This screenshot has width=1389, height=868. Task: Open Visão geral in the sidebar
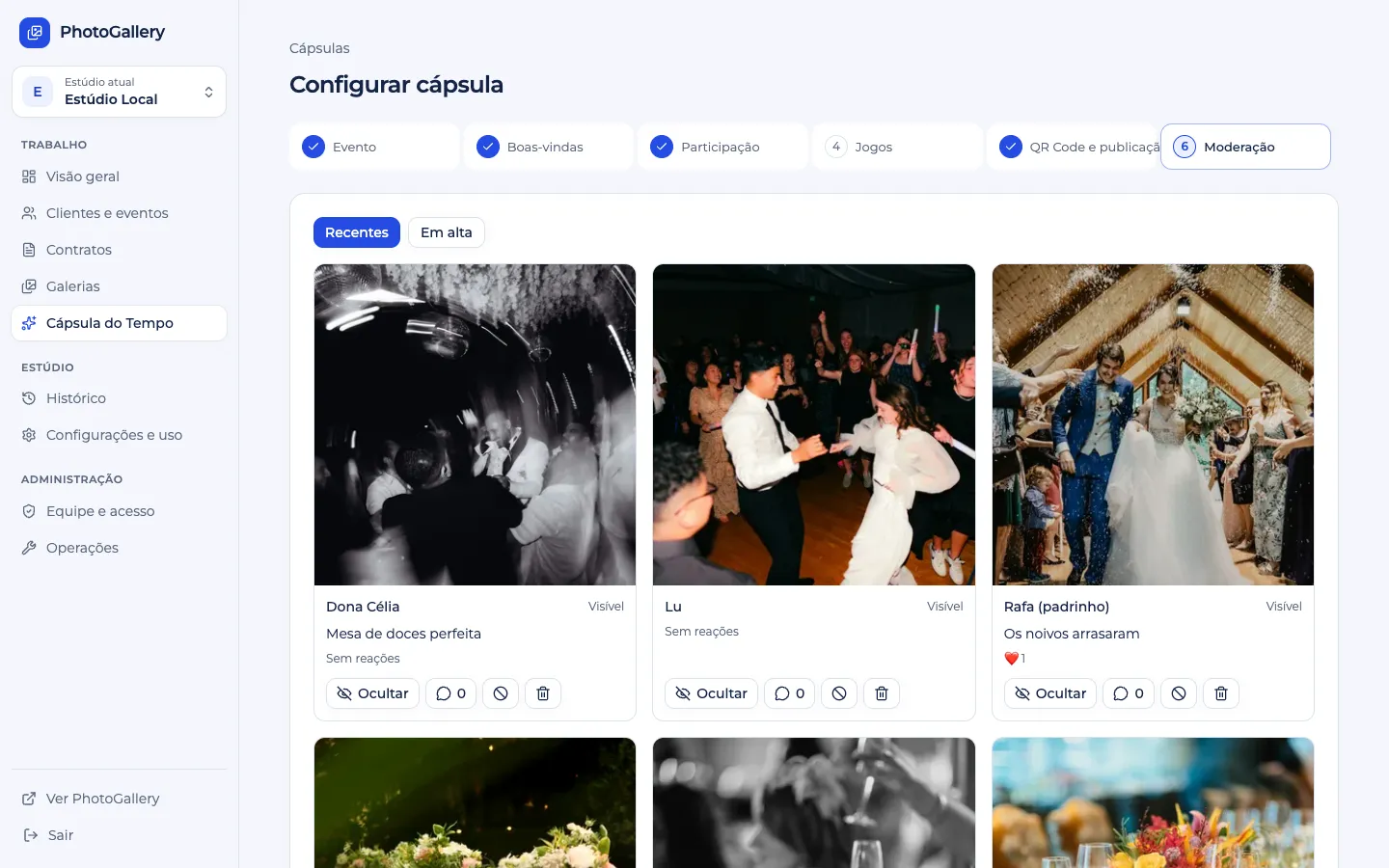point(119,176)
